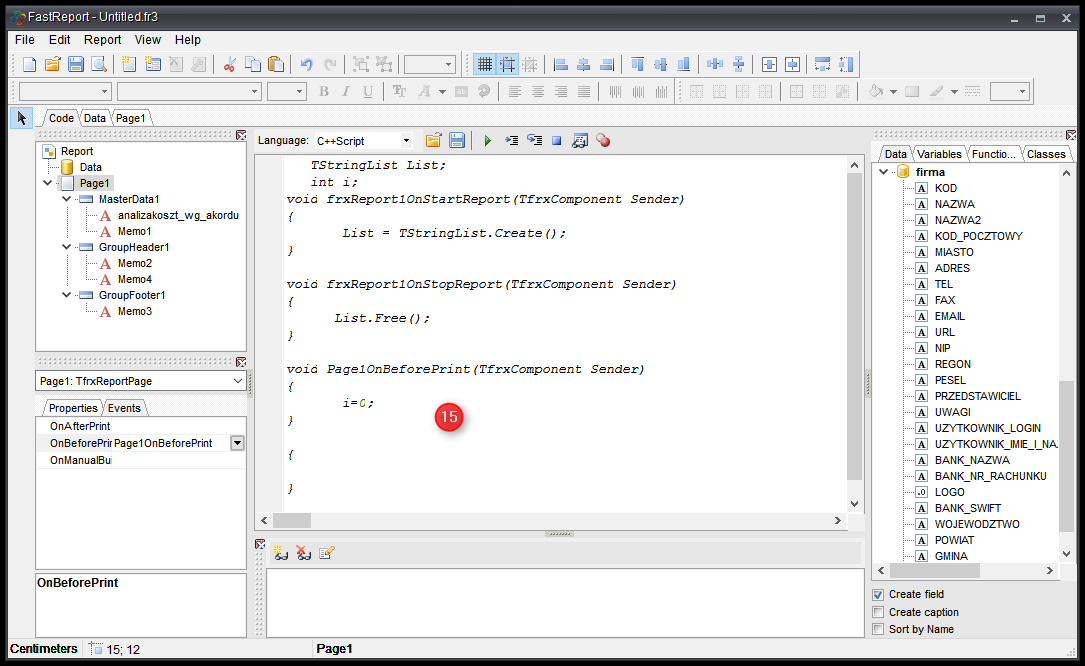The height and width of the screenshot is (666, 1085).
Task: Collapse the MasterData1 tree node
Action: 67,199
